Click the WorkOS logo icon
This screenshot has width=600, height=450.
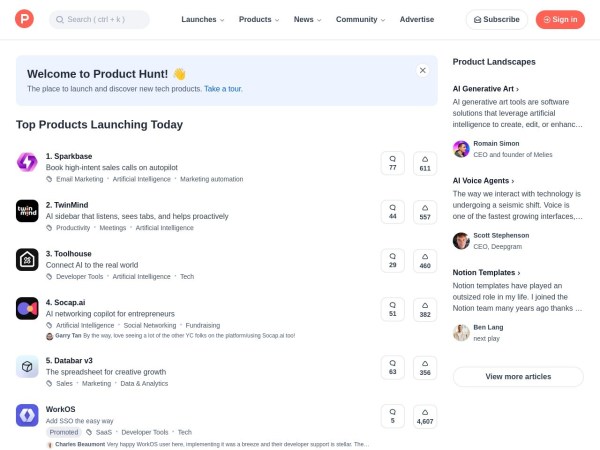click(27, 416)
